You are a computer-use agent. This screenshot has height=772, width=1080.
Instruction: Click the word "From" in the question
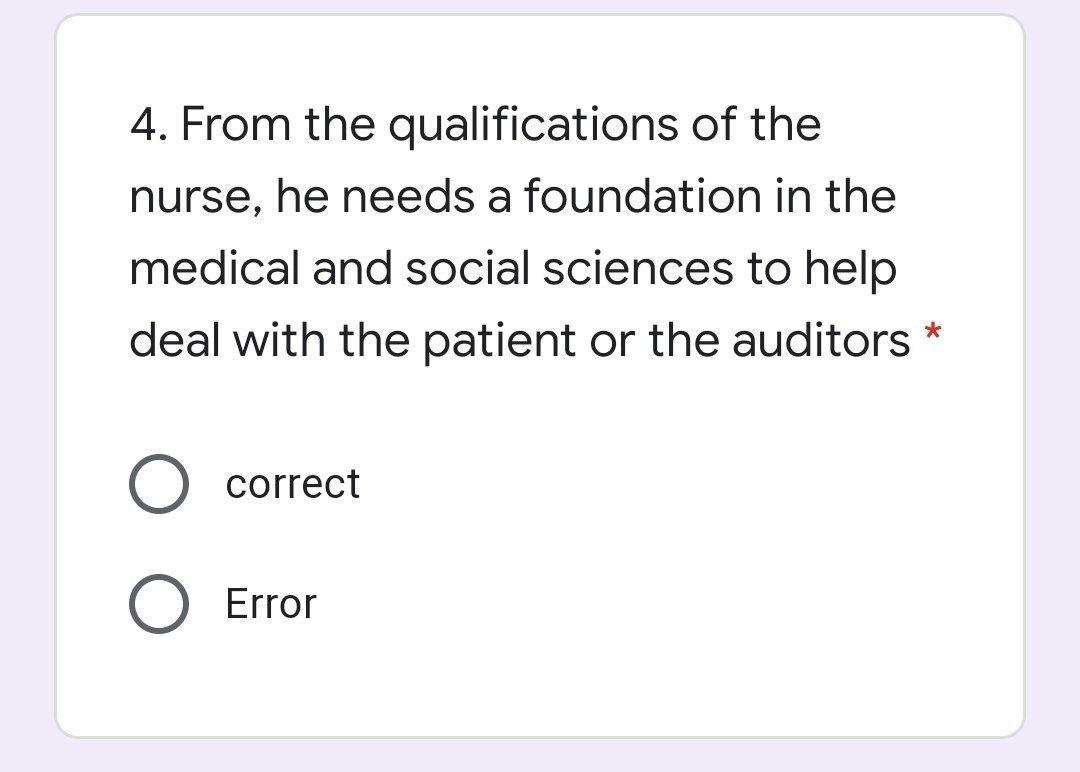point(236,126)
